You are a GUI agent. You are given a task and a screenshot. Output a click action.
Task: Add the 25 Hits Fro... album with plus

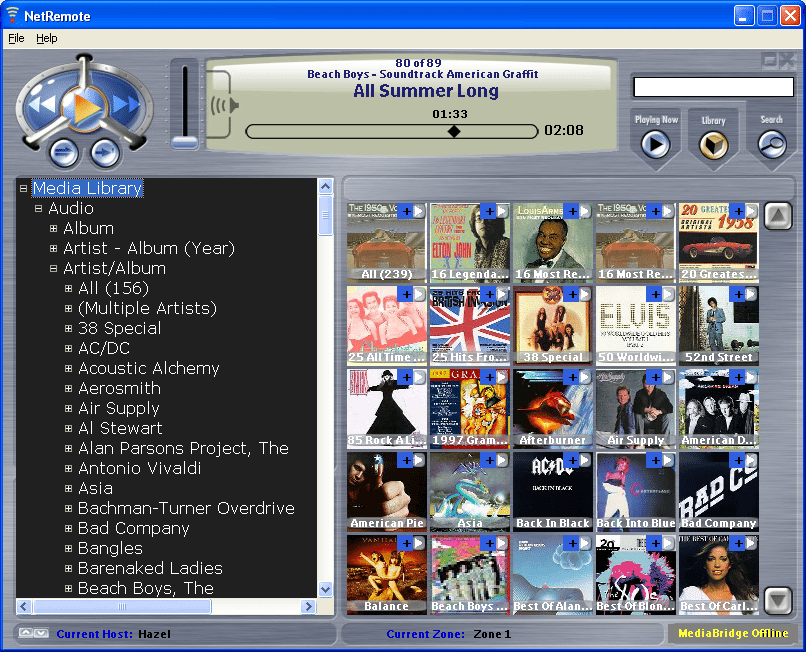click(x=489, y=295)
